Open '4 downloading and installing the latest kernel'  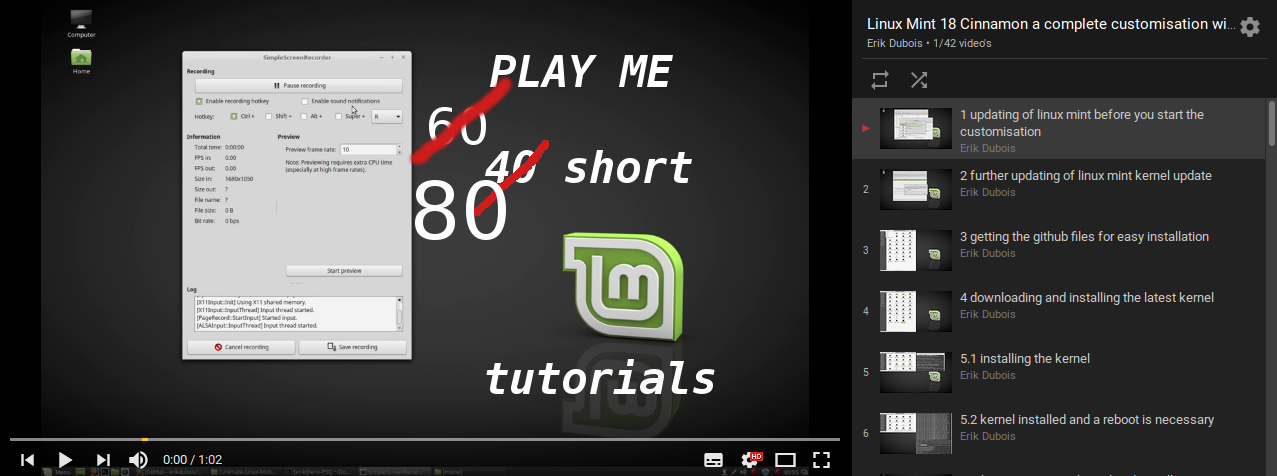[1087, 298]
